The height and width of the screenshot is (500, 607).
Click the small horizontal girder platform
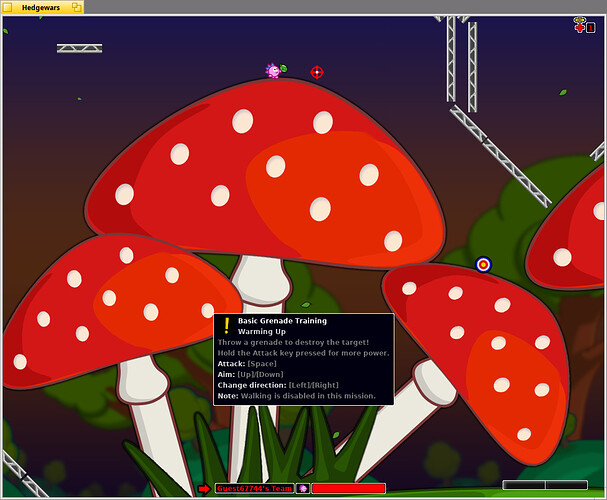[80, 48]
